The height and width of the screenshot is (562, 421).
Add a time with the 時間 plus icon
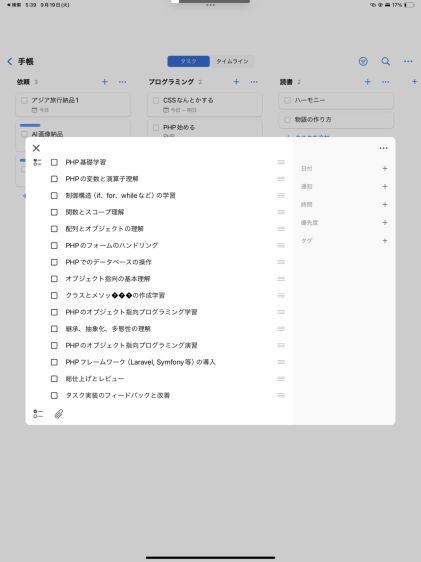385,205
